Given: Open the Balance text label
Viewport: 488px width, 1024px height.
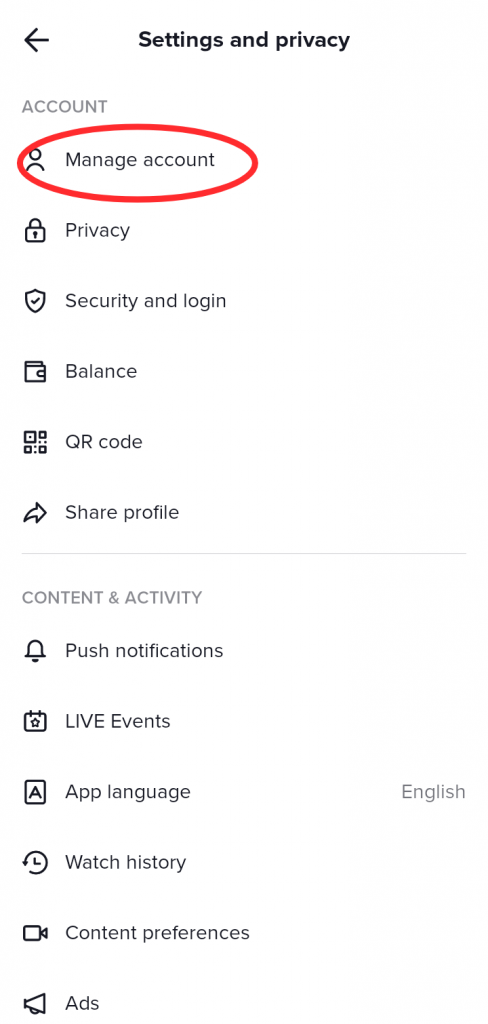Looking at the screenshot, I should tap(101, 372).
